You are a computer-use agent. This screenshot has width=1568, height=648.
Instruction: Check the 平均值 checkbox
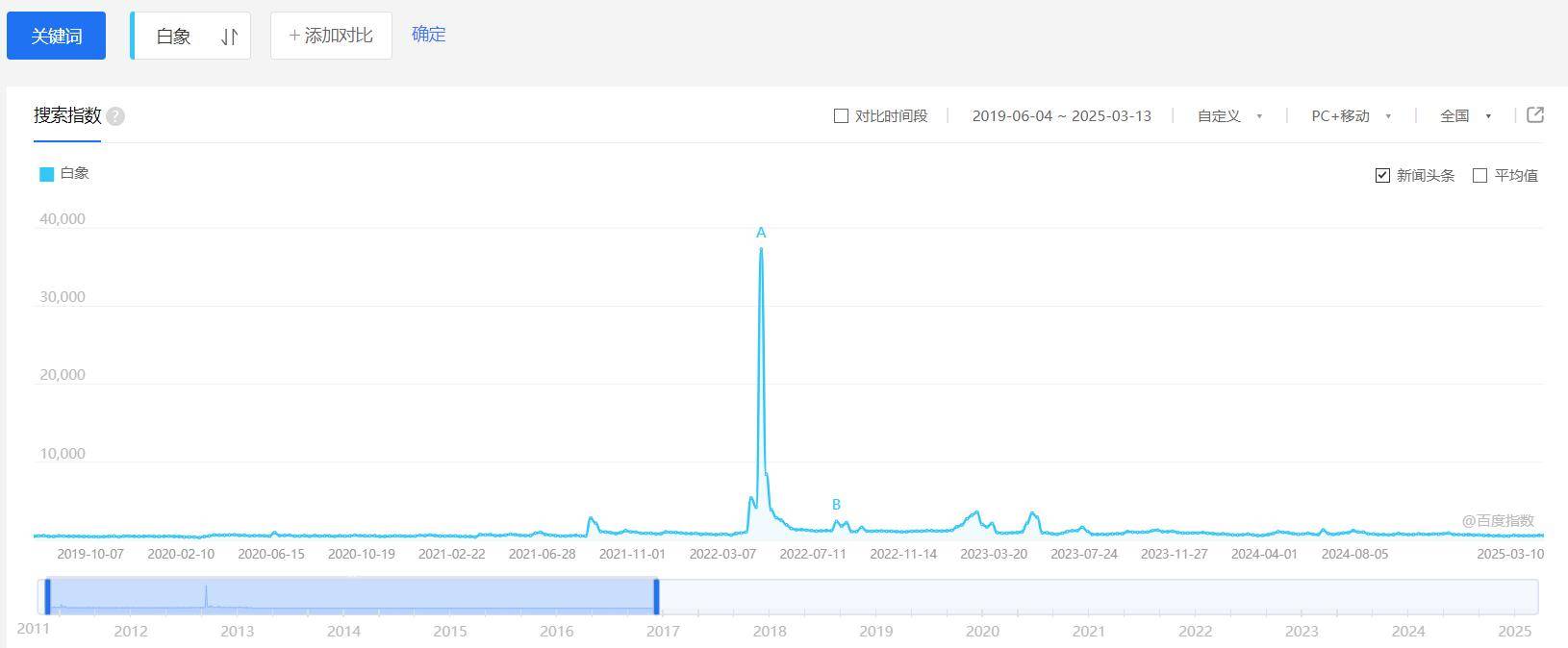pos(1479,175)
